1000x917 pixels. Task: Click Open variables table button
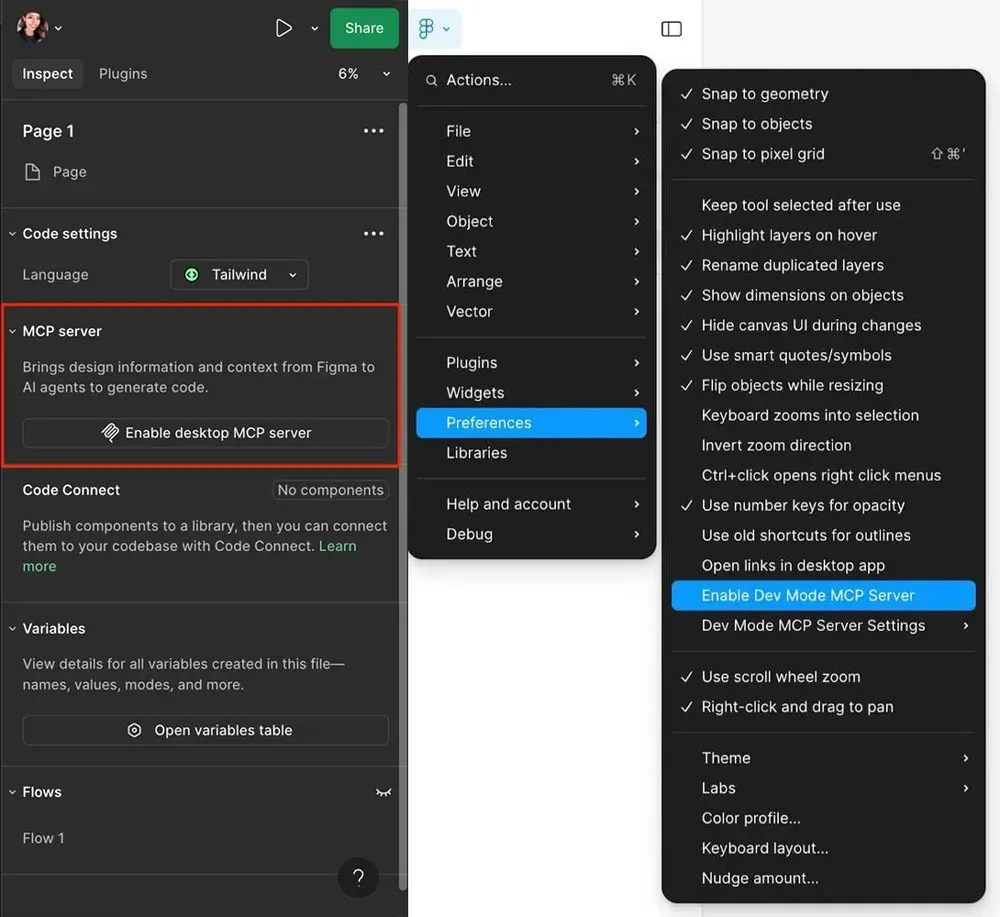[x=205, y=730]
